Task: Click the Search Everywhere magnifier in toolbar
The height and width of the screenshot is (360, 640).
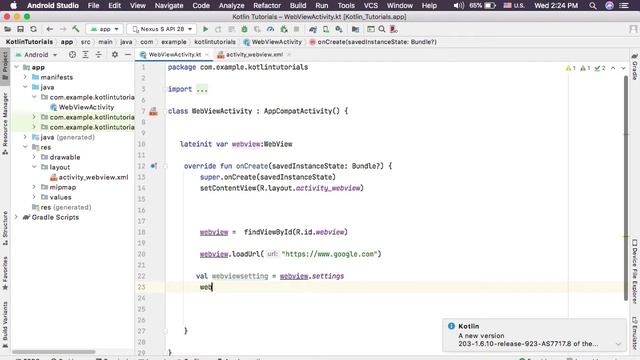Action: [382, 29]
